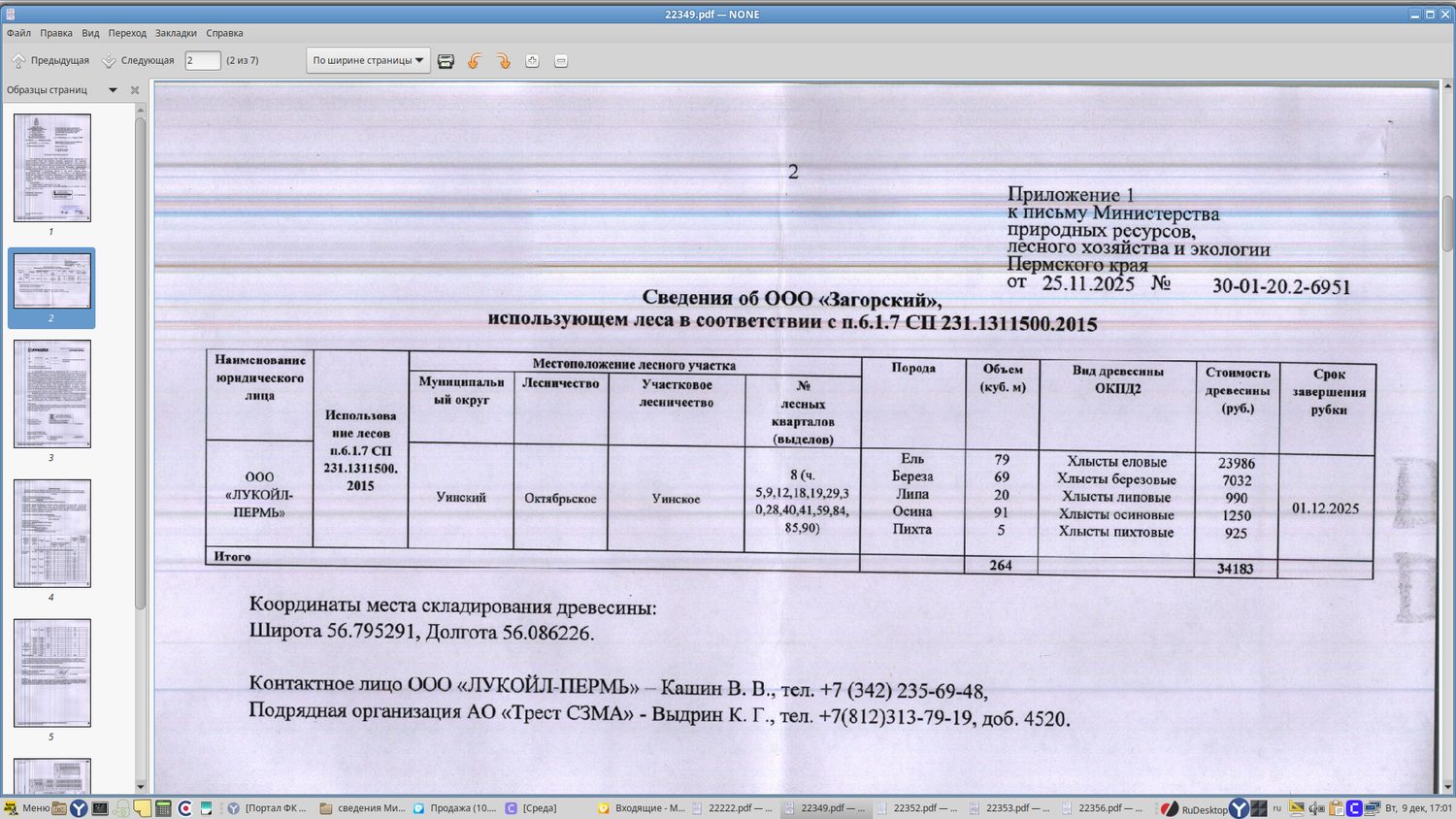
Task: Open the Правка menu
Action: click(x=56, y=33)
